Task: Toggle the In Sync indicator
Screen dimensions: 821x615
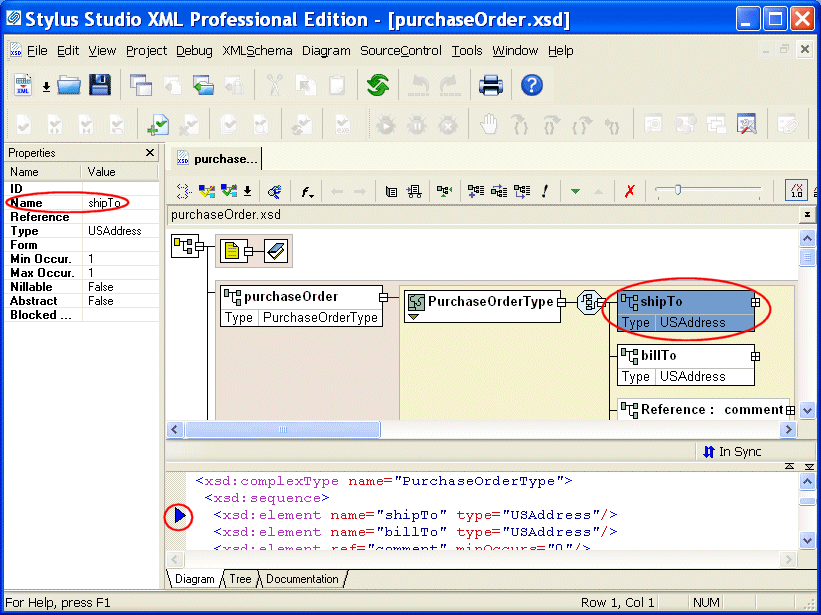Action: [732, 452]
